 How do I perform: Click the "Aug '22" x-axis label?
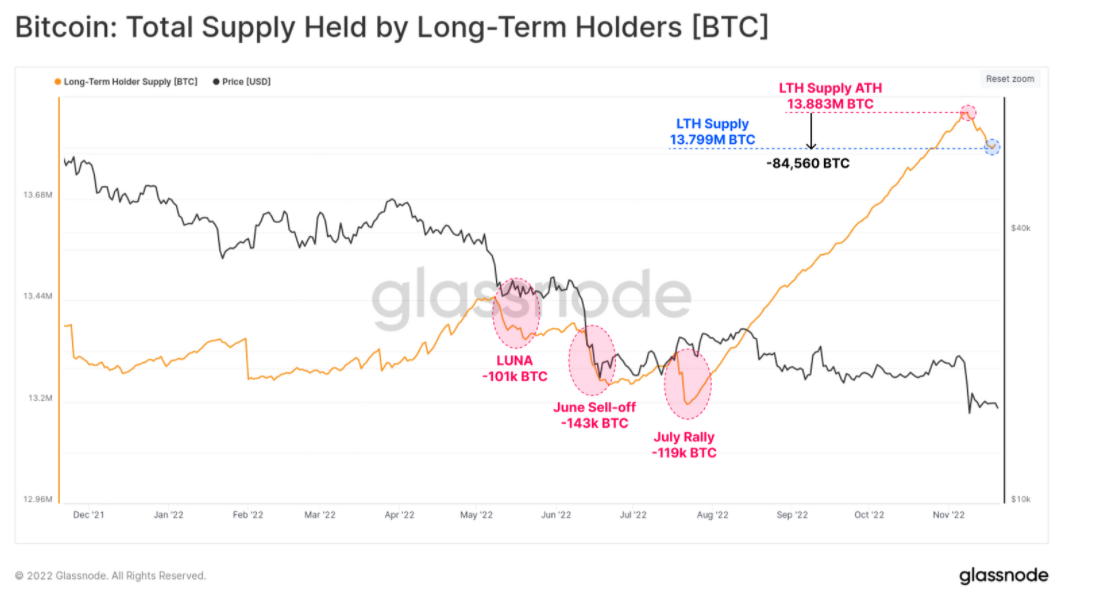pos(711,515)
